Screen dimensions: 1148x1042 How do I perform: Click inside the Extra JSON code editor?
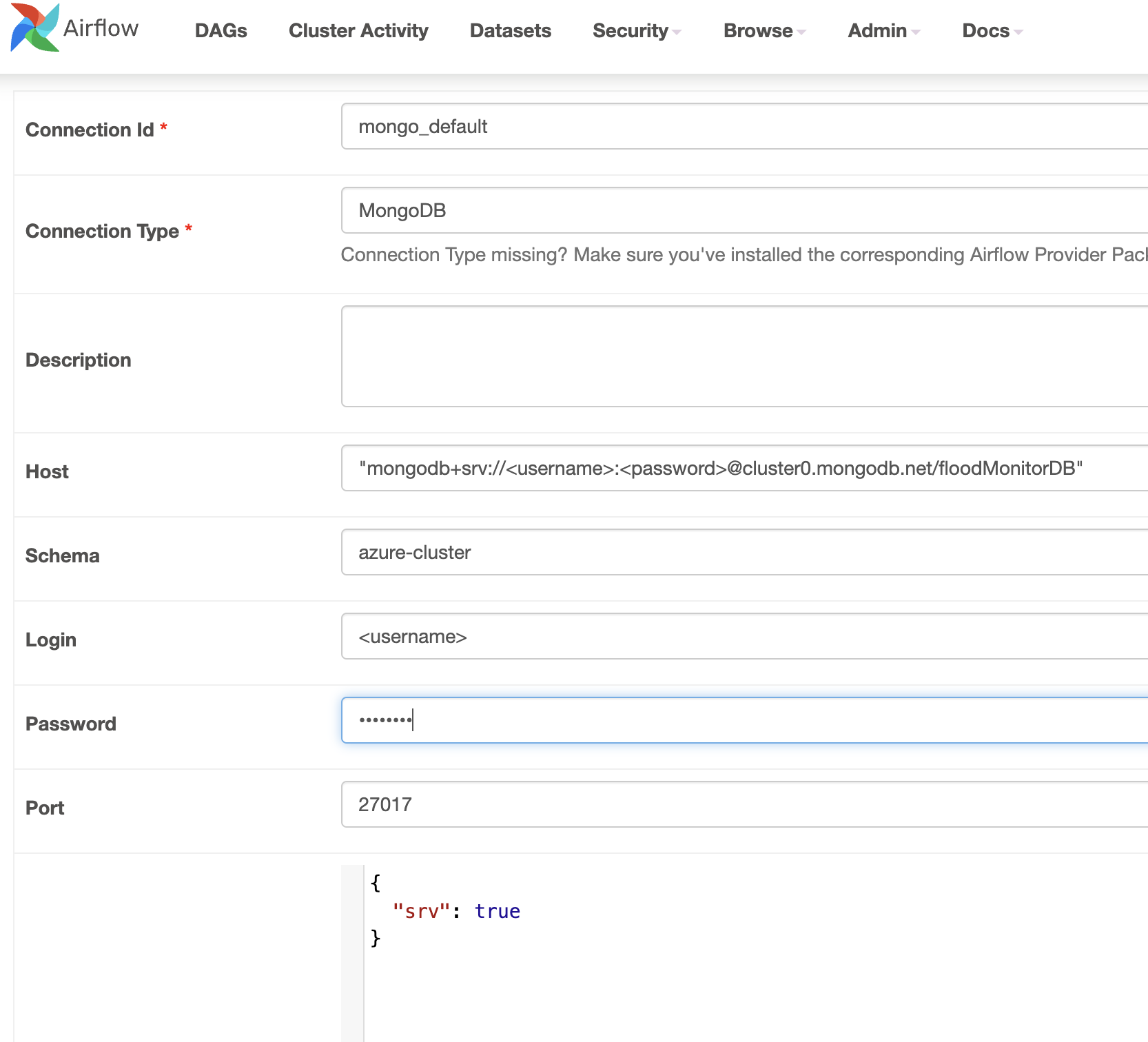(x=744, y=953)
